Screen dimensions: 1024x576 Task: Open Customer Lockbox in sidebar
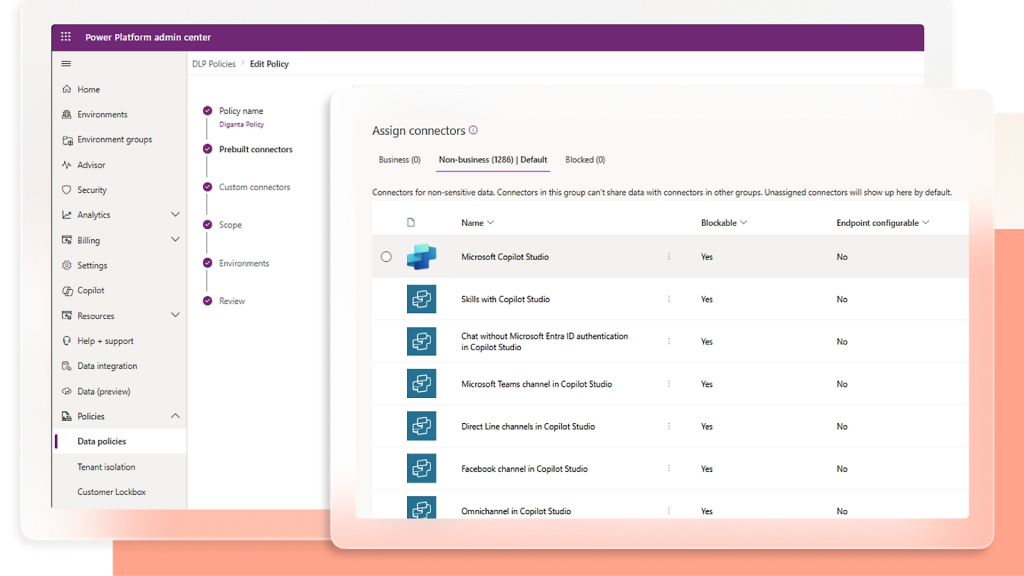(x=121, y=492)
